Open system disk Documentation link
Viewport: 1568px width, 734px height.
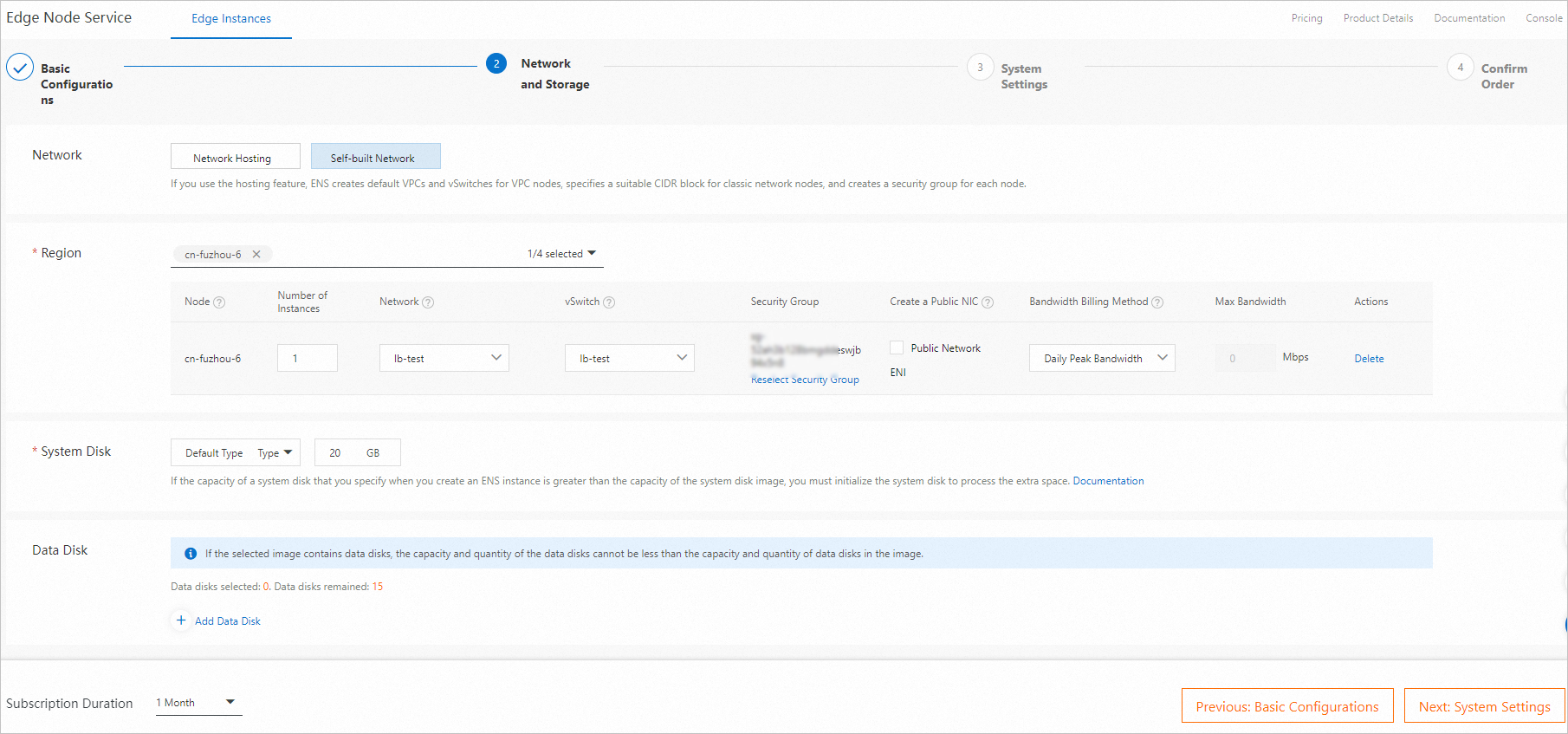pyautogui.click(x=1108, y=481)
